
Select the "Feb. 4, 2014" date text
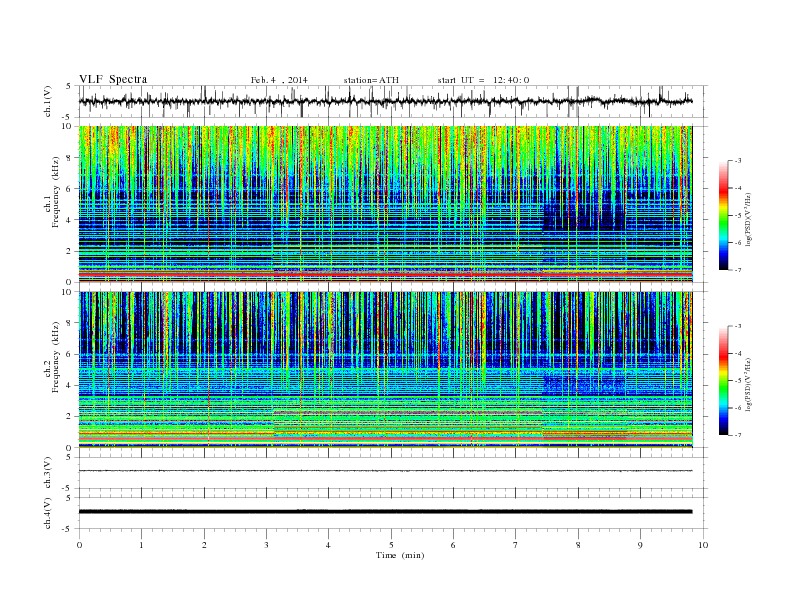point(279,80)
